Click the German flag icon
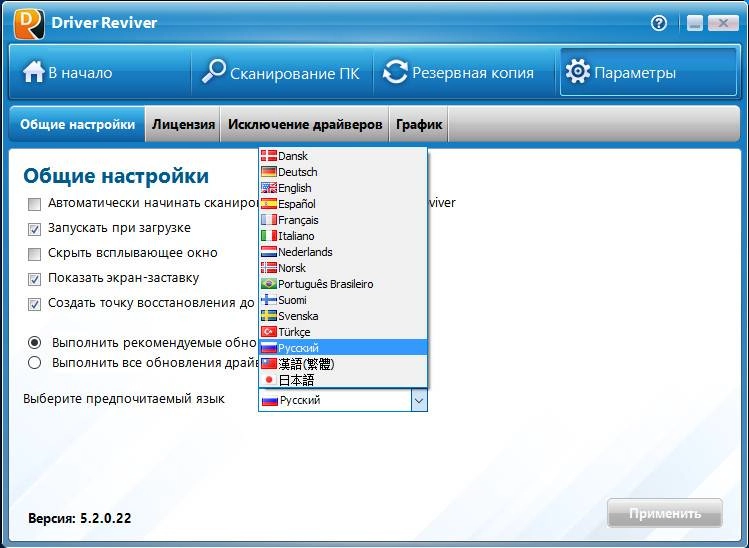749x548 pixels. pyautogui.click(x=269, y=172)
